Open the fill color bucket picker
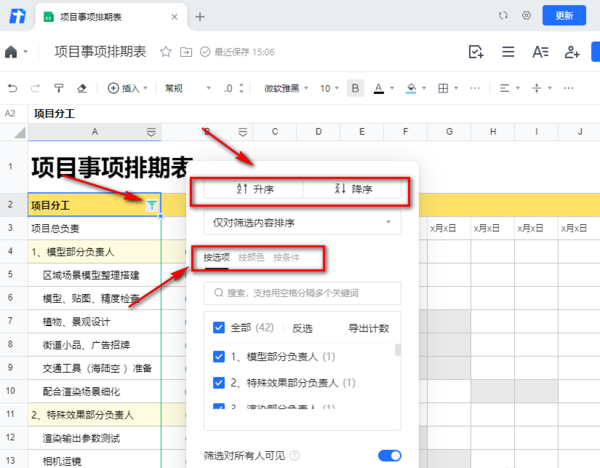Viewport: 600px width, 468px height. tap(411, 88)
